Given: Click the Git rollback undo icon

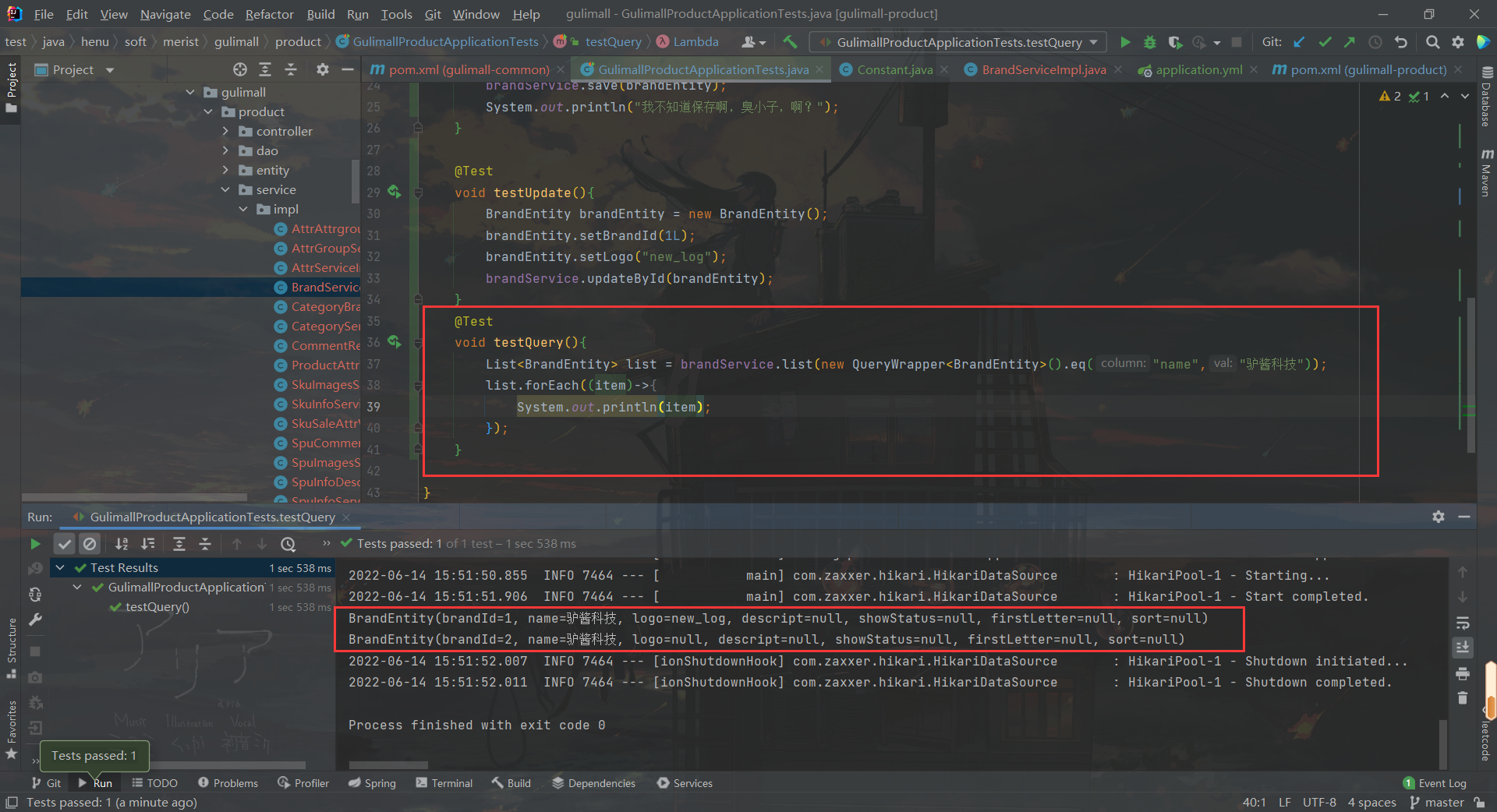Looking at the screenshot, I should pyautogui.click(x=1401, y=42).
